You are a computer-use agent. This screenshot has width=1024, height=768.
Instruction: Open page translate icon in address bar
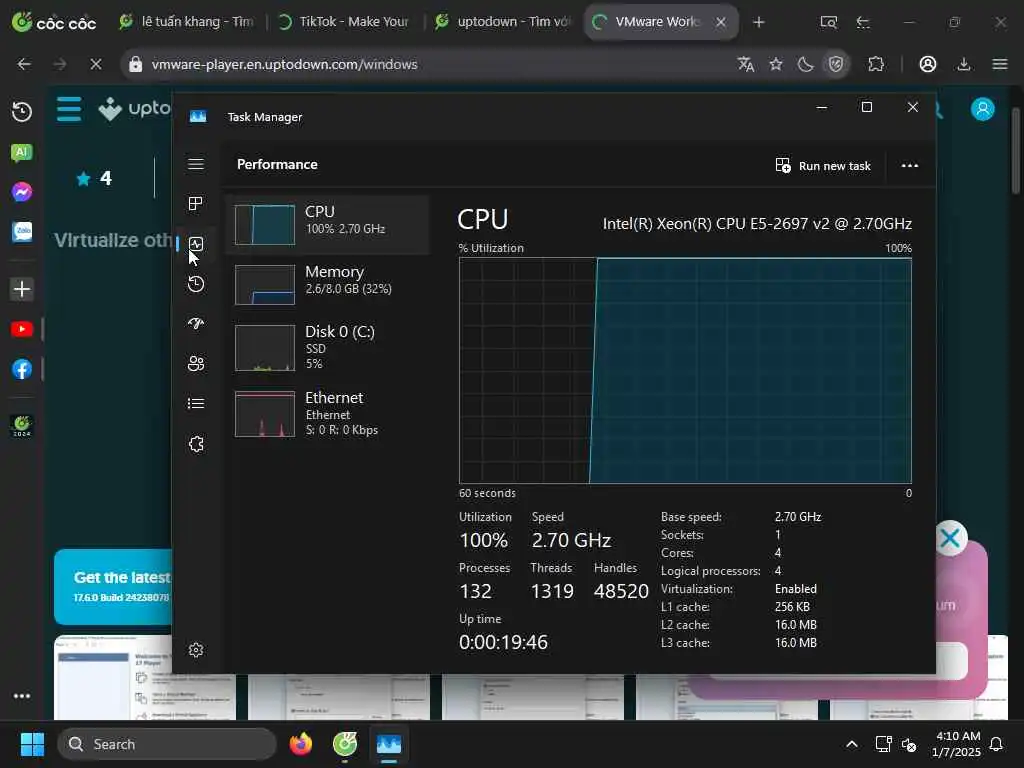(746, 64)
